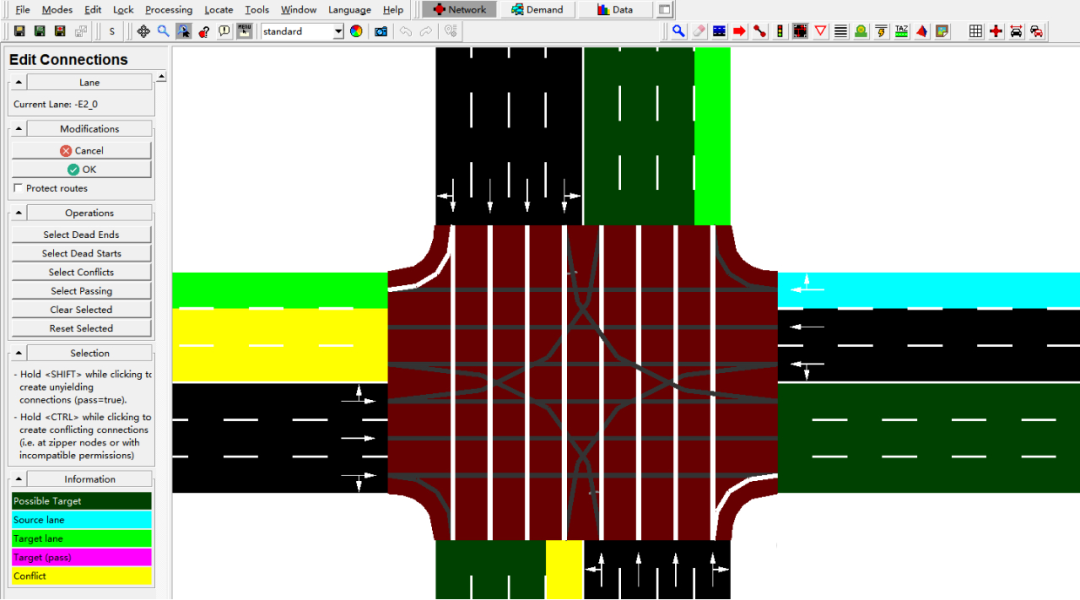Click the inspect magnifier mode icon
The image size is (1080, 600).
click(679, 31)
